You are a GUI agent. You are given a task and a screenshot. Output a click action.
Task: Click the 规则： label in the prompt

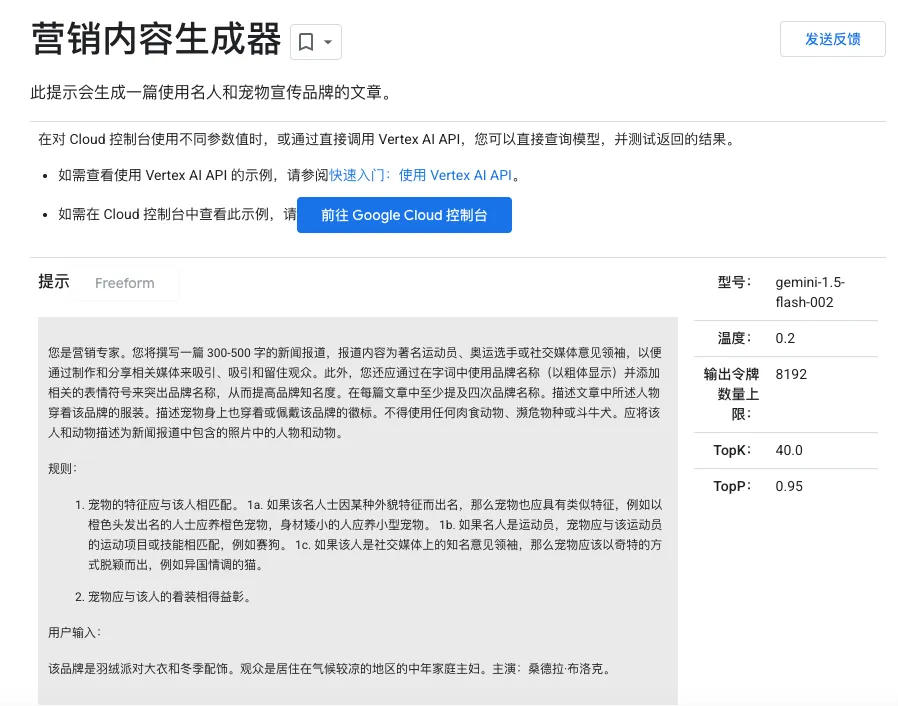tap(62, 468)
